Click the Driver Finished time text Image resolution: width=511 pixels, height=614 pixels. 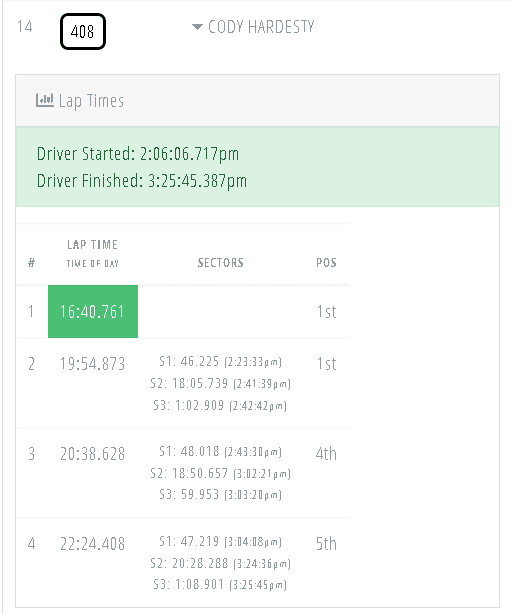coord(142,181)
